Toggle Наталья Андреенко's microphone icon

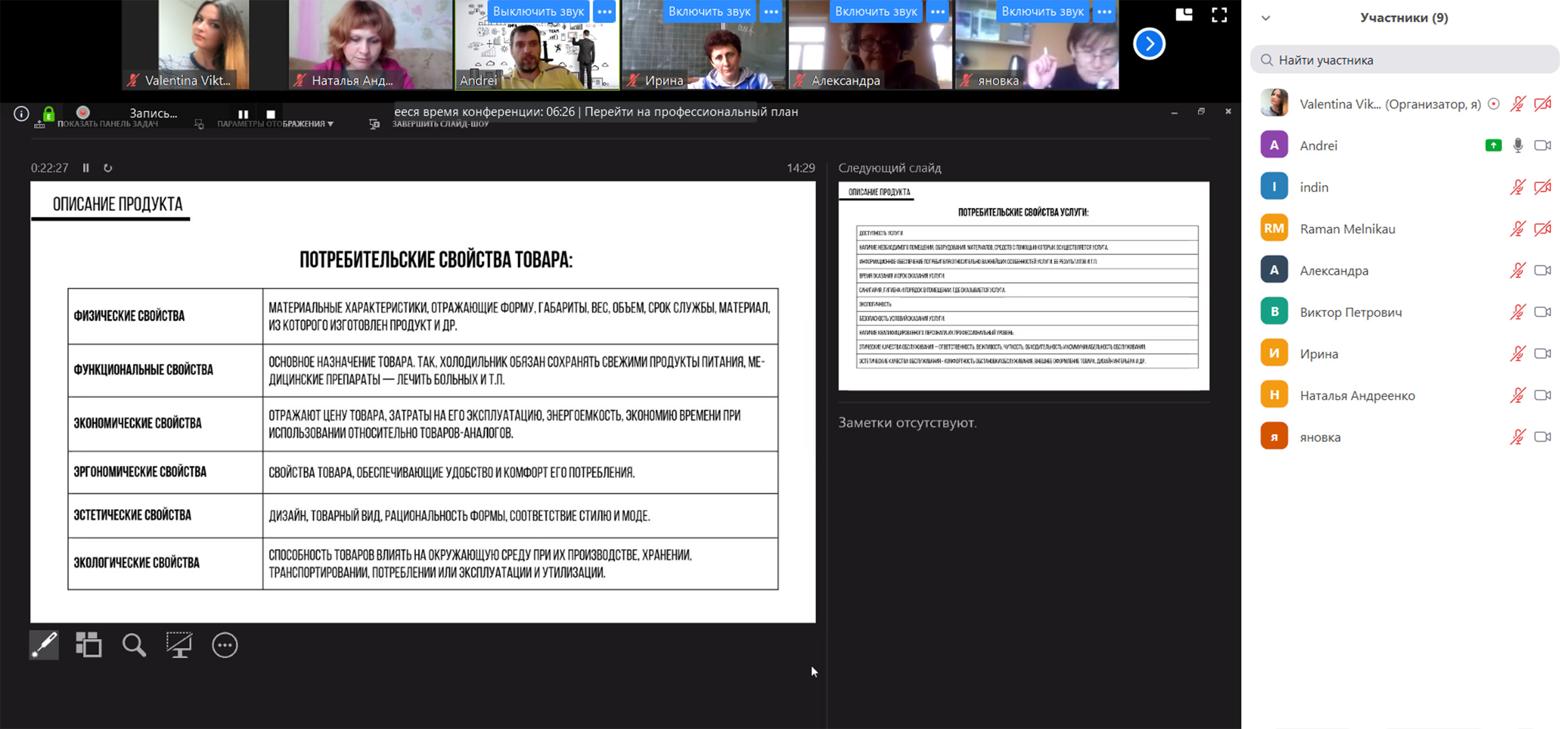(x=1518, y=396)
